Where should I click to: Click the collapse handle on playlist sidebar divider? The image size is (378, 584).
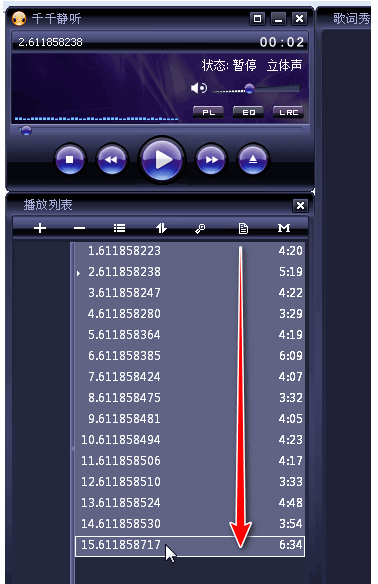[x=73, y=448]
